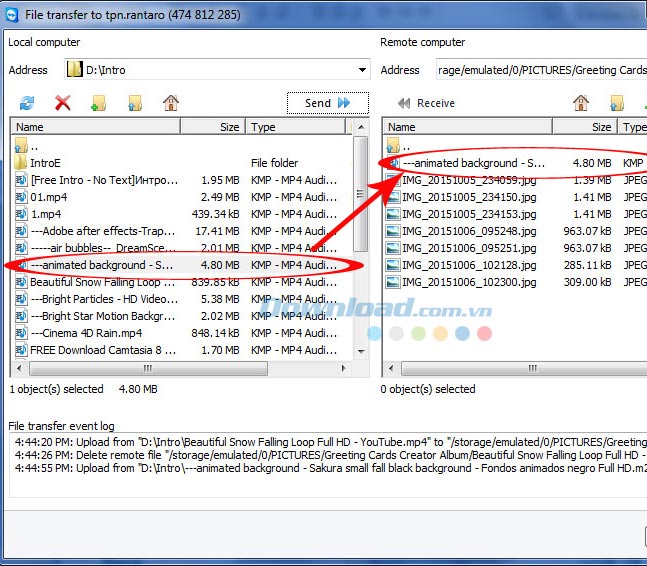The height and width of the screenshot is (566, 647).
Task: Click the red Delete icon in local toolbar
Action: [x=62, y=103]
